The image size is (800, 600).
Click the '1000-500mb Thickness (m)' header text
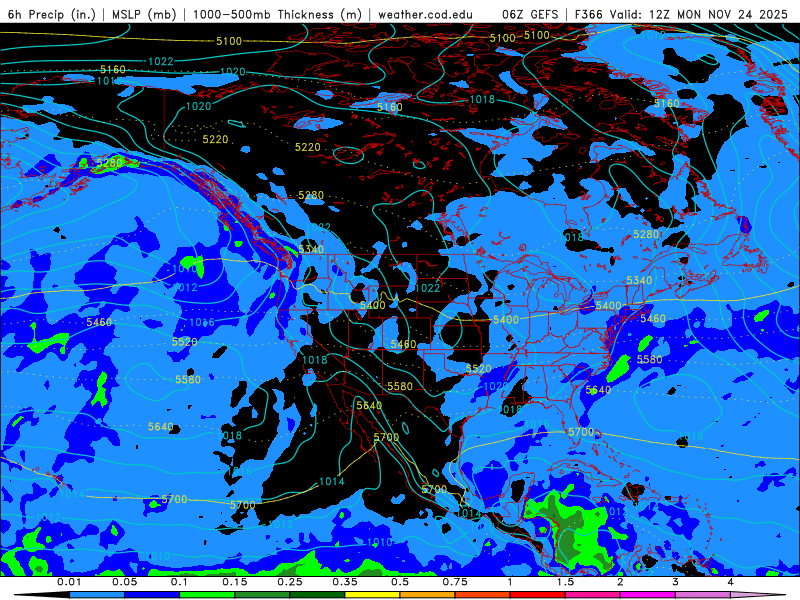(x=277, y=14)
